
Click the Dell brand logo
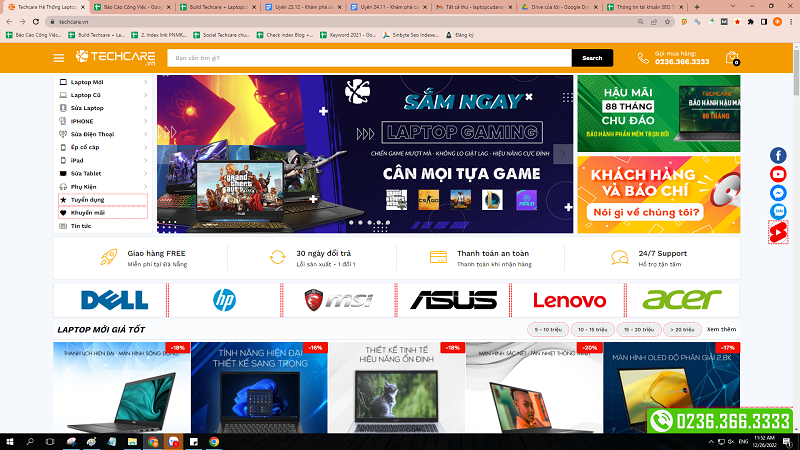pos(114,300)
